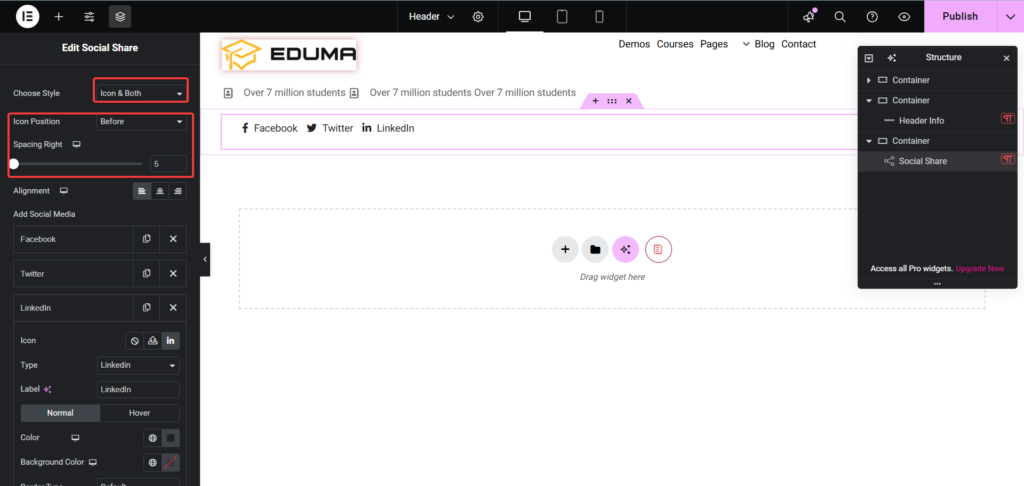This screenshot has width=1024, height=486.
Task: Adjust the Spacing Right slider handle
Action: pyautogui.click(x=14, y=164)
